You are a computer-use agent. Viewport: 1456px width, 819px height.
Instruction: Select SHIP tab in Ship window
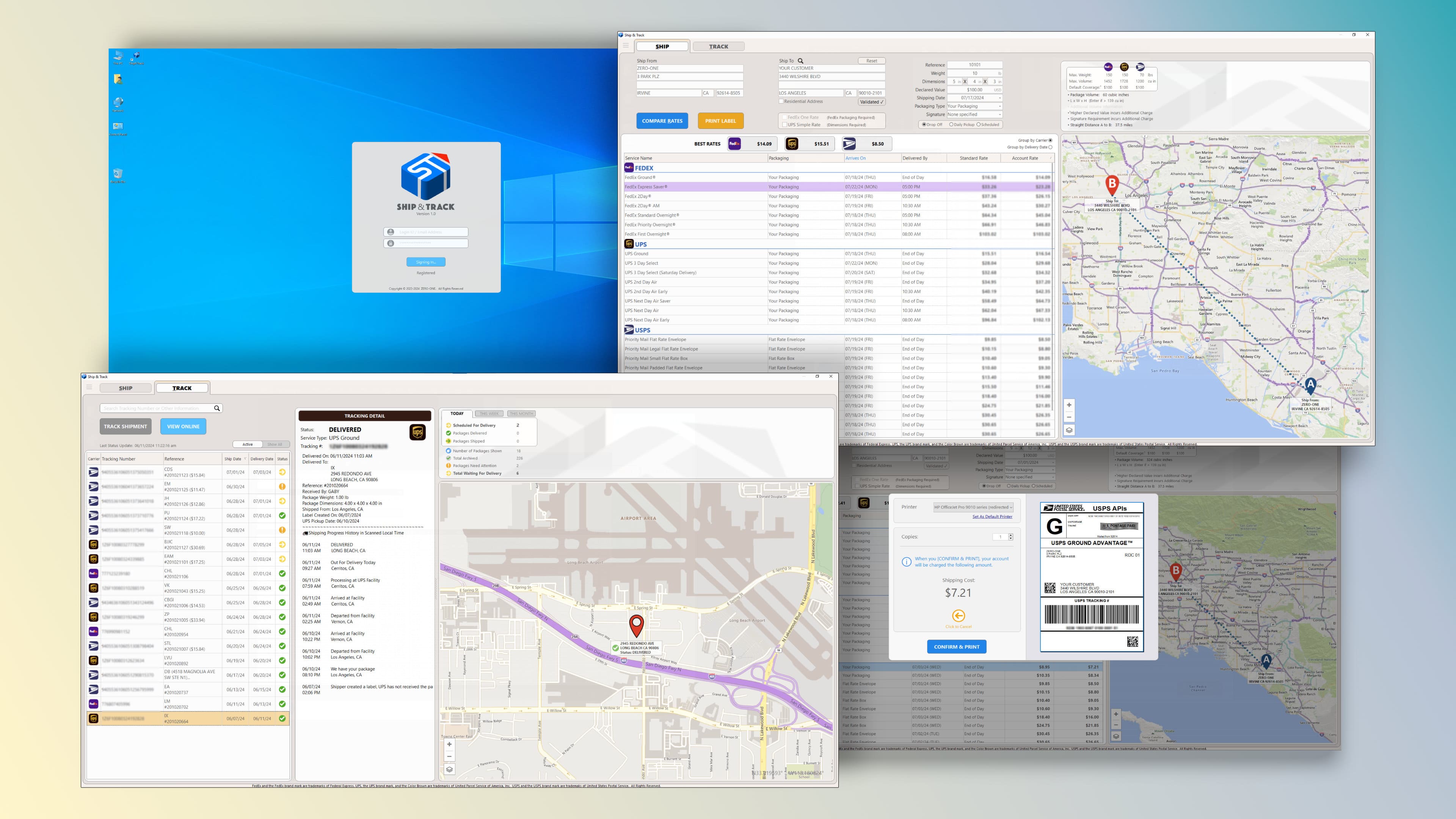click(662, 46)
